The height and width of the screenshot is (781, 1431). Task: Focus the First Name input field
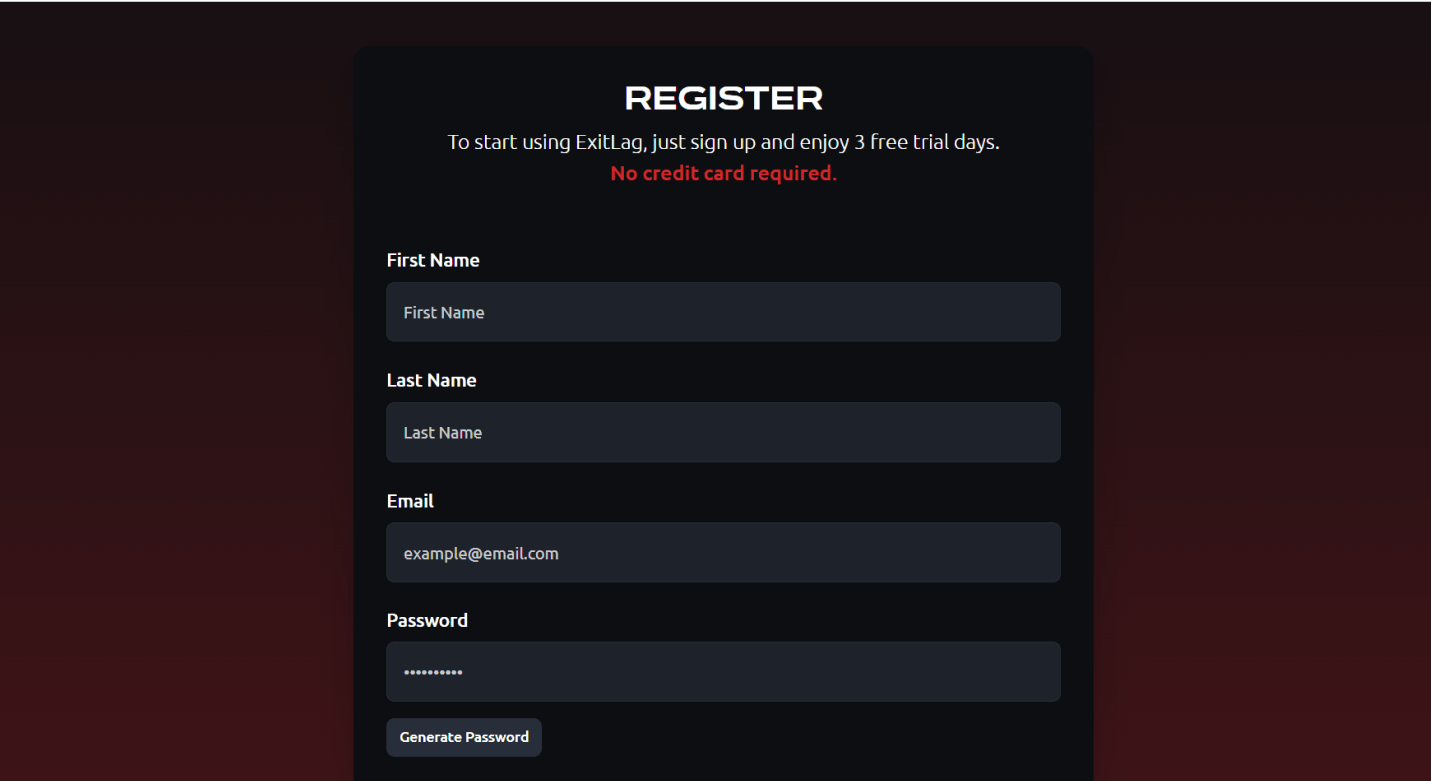(x=723, y=312)
